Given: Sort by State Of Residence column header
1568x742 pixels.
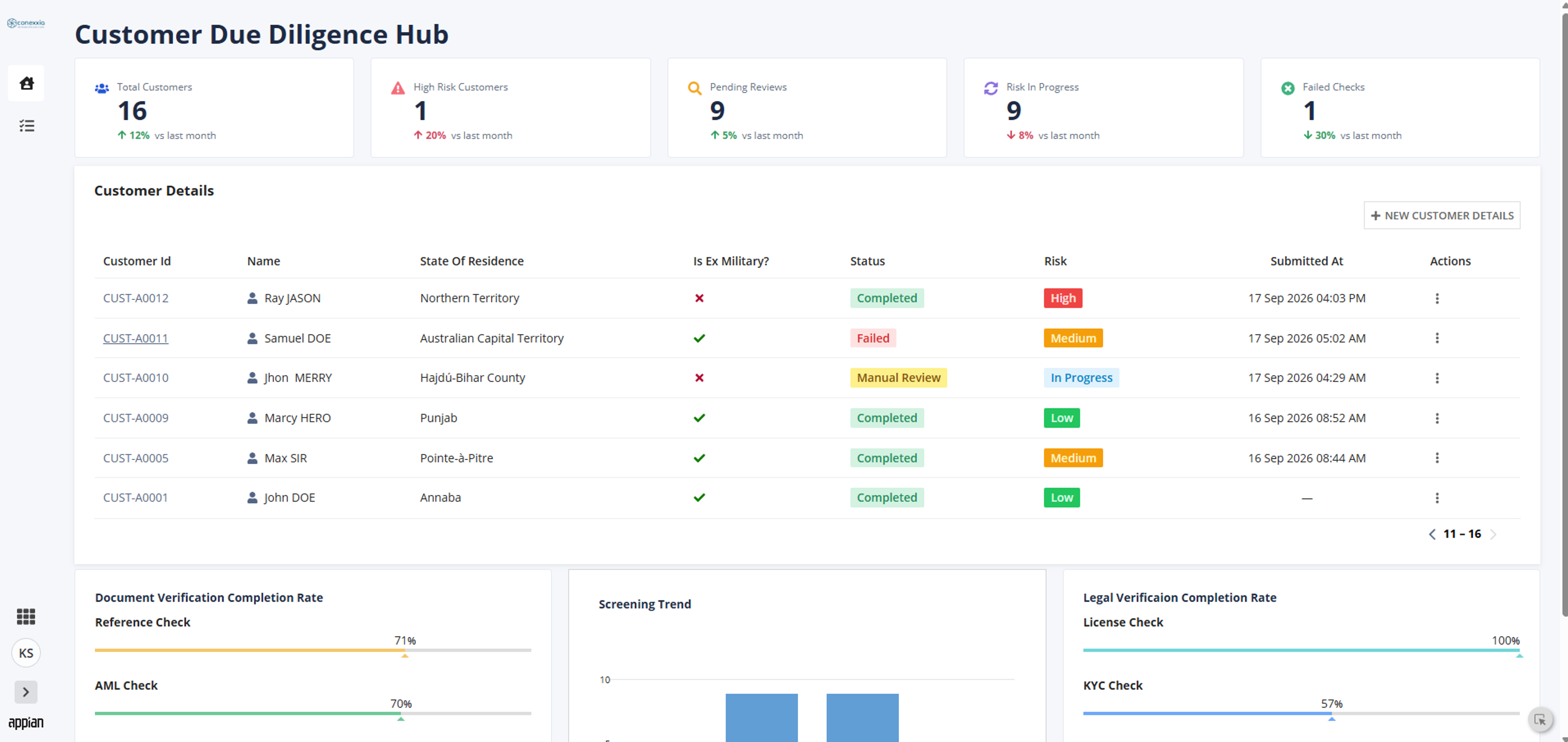Looking at the screenshot, I should click(472, 261).
